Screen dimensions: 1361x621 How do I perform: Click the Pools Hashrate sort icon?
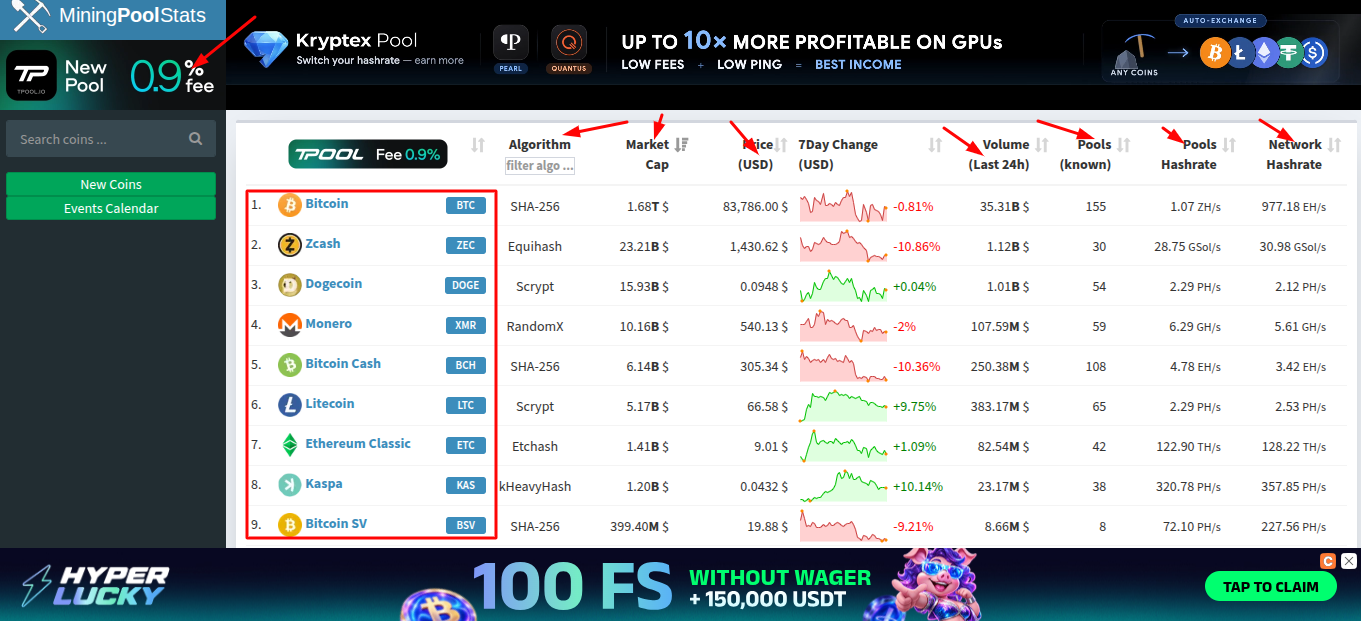[1229, 145]
